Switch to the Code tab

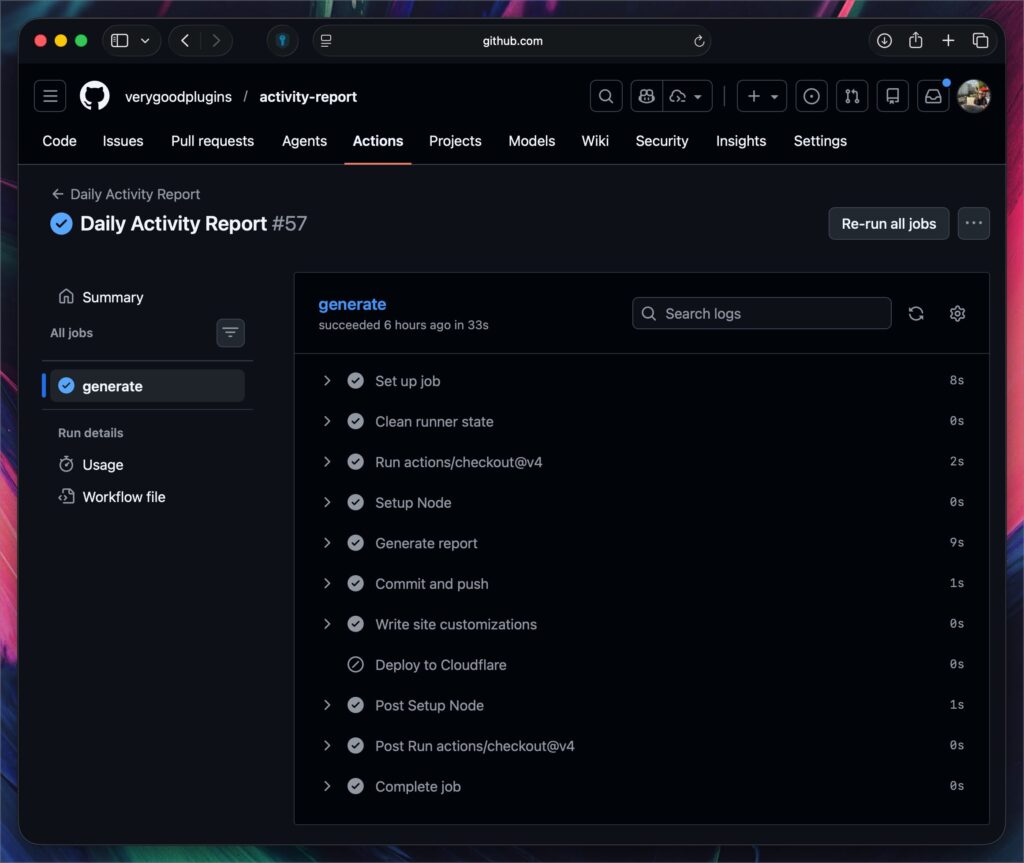(x=59, y=141)
